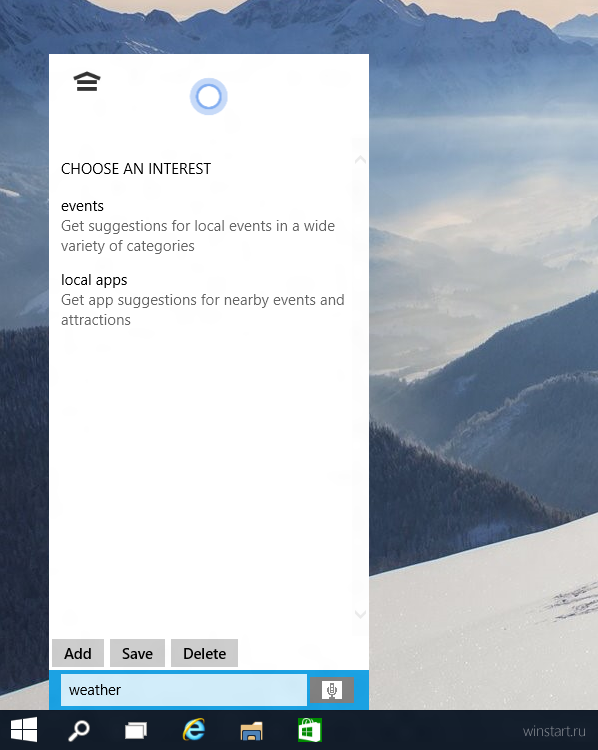Screen dimensions: 598x750
Task: Open Task View from the taskbar
Action: [x=136, y=731]
